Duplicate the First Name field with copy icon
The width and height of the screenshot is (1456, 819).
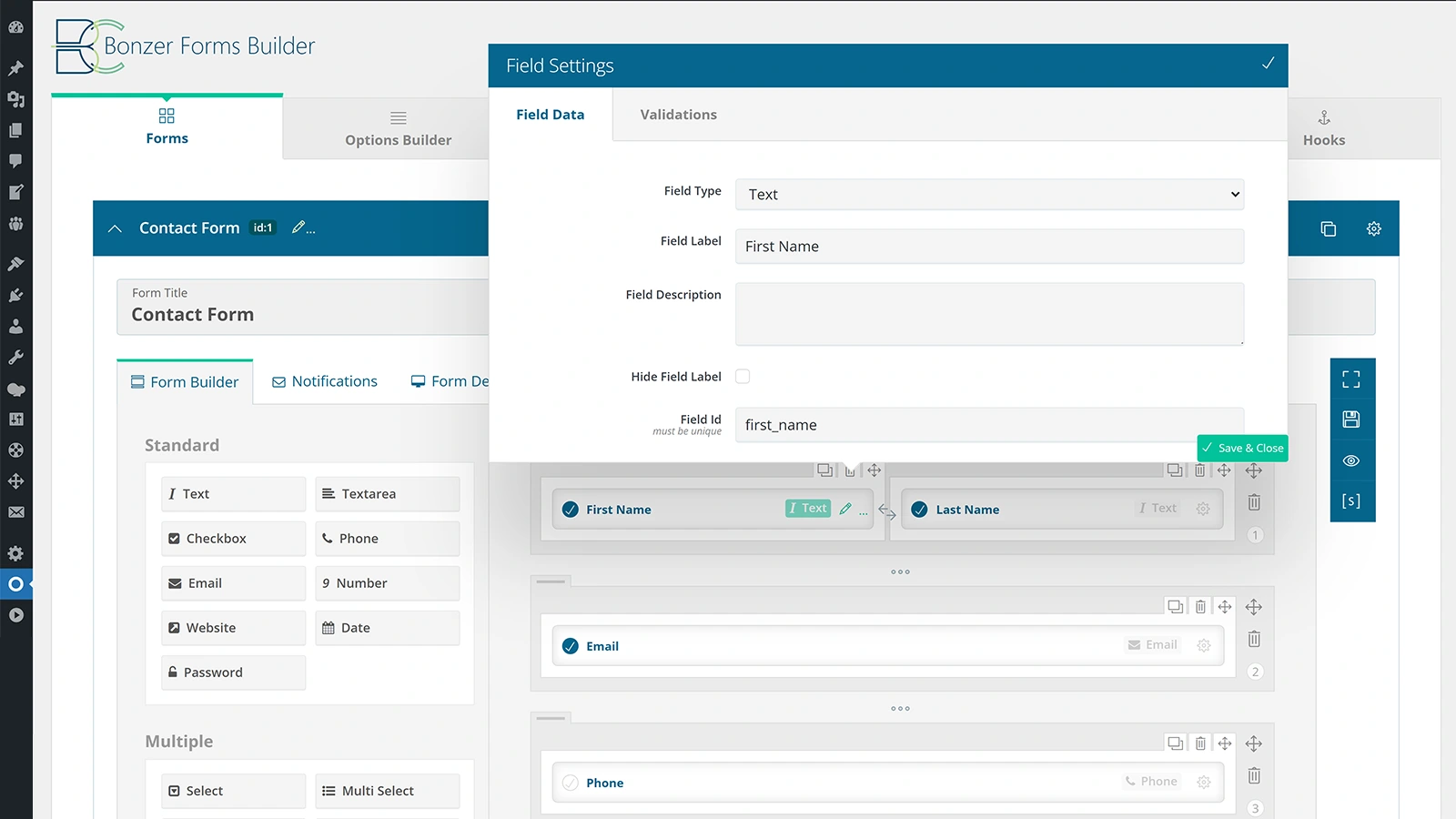pyautogui.click(x=824, y=470)
